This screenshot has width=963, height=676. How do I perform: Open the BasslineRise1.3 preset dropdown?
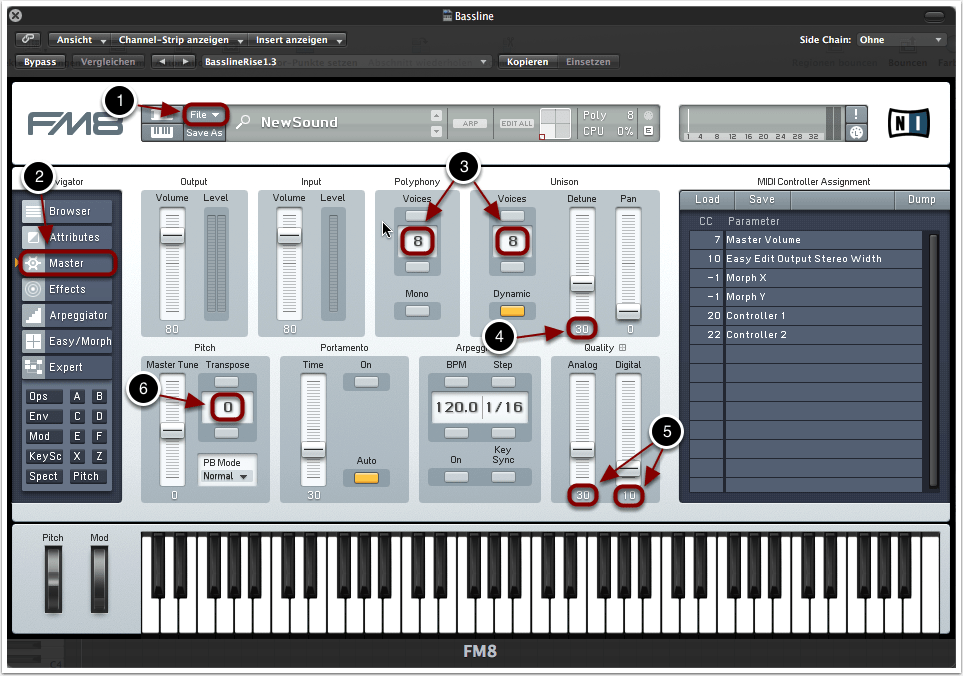(346, 62)
